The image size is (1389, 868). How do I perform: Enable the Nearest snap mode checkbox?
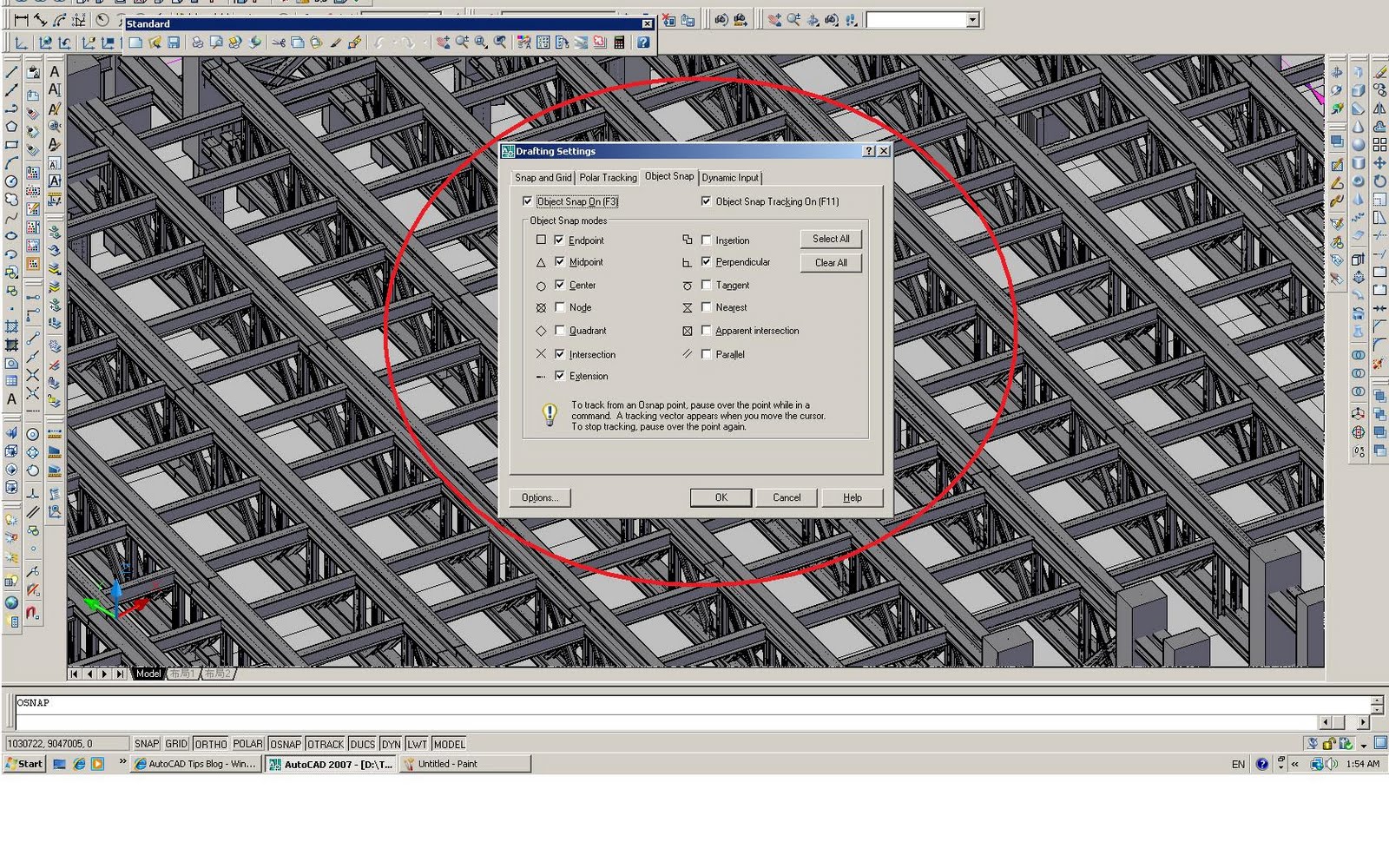pyautogui.click(x=706, y=307)
